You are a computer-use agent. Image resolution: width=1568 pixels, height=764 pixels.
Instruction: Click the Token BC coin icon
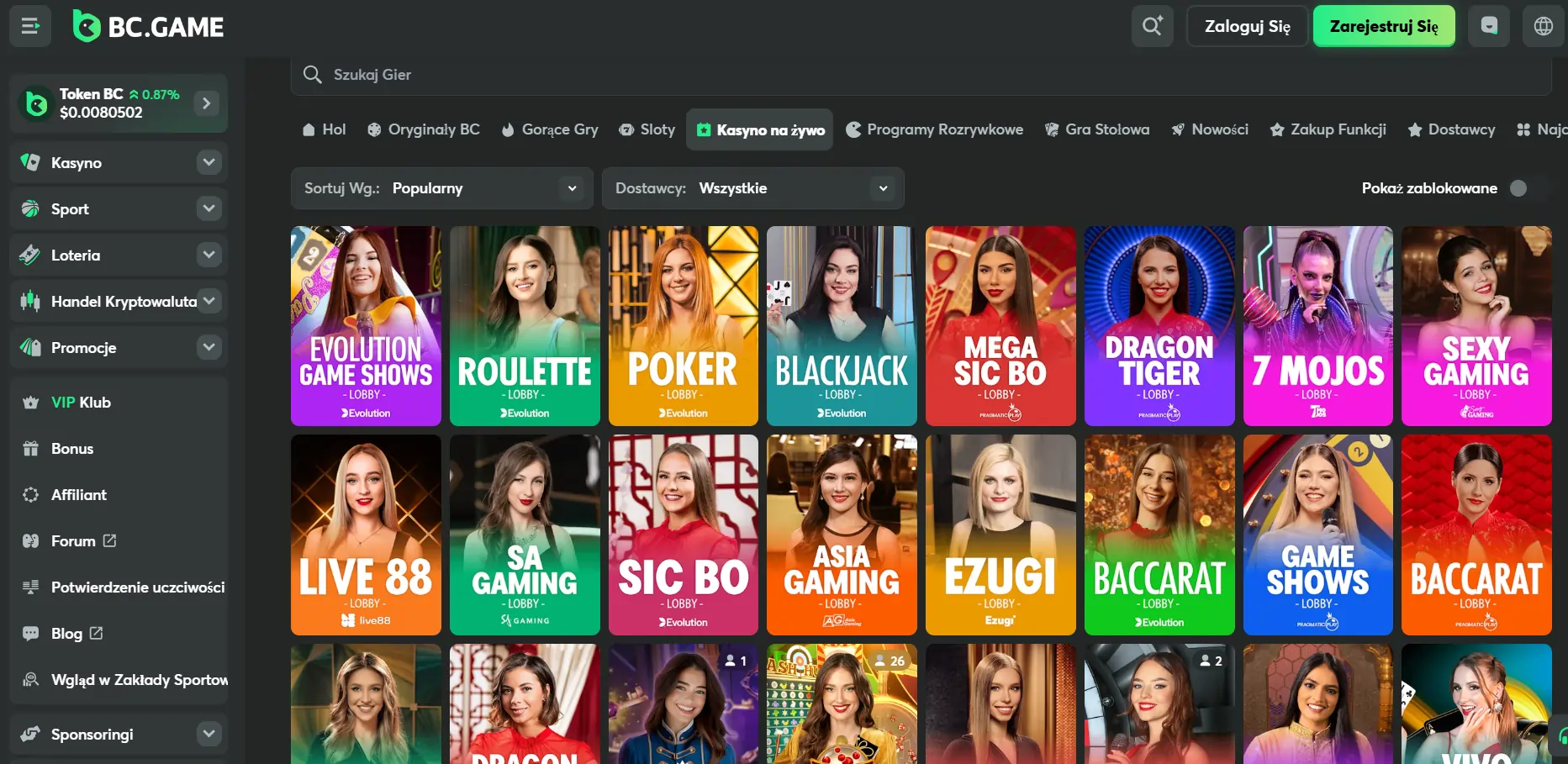(x=36, y=103)
